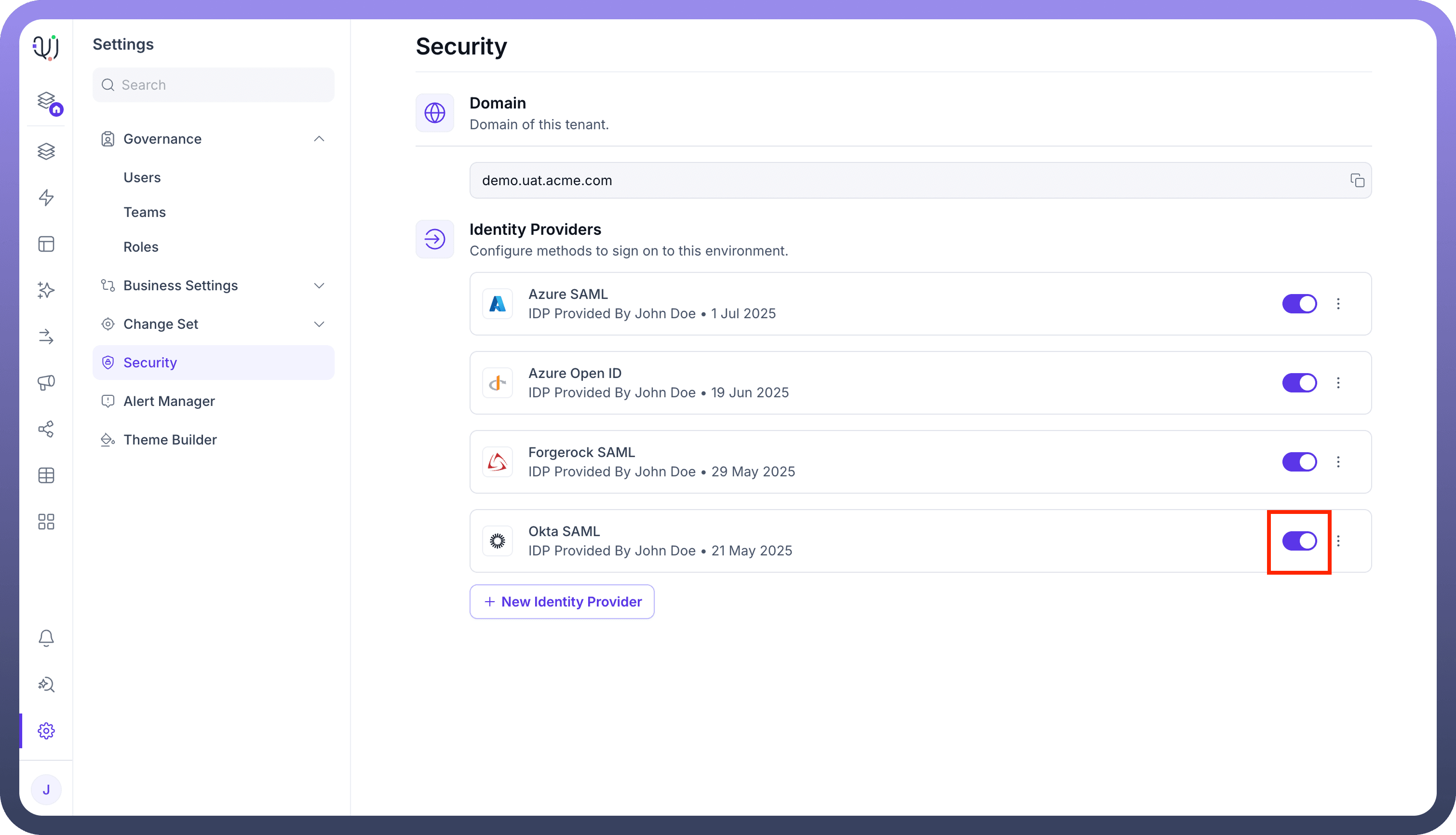Click the four-squares apps icon in sidebar
Image resolution: width=1456 pixels, height=835 pixels.
pos(46,522)
